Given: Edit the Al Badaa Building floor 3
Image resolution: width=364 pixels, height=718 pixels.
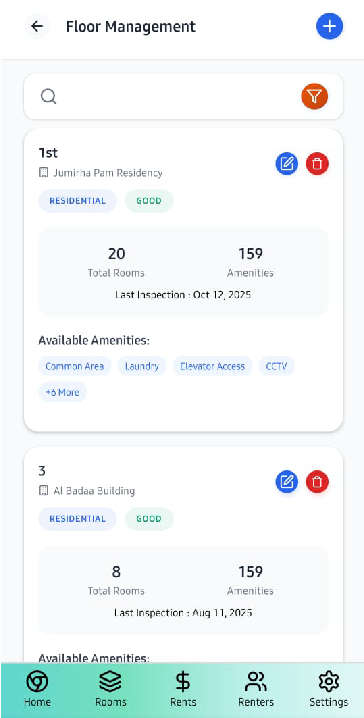Looking at the screenshot, I should tap(287, 482).
